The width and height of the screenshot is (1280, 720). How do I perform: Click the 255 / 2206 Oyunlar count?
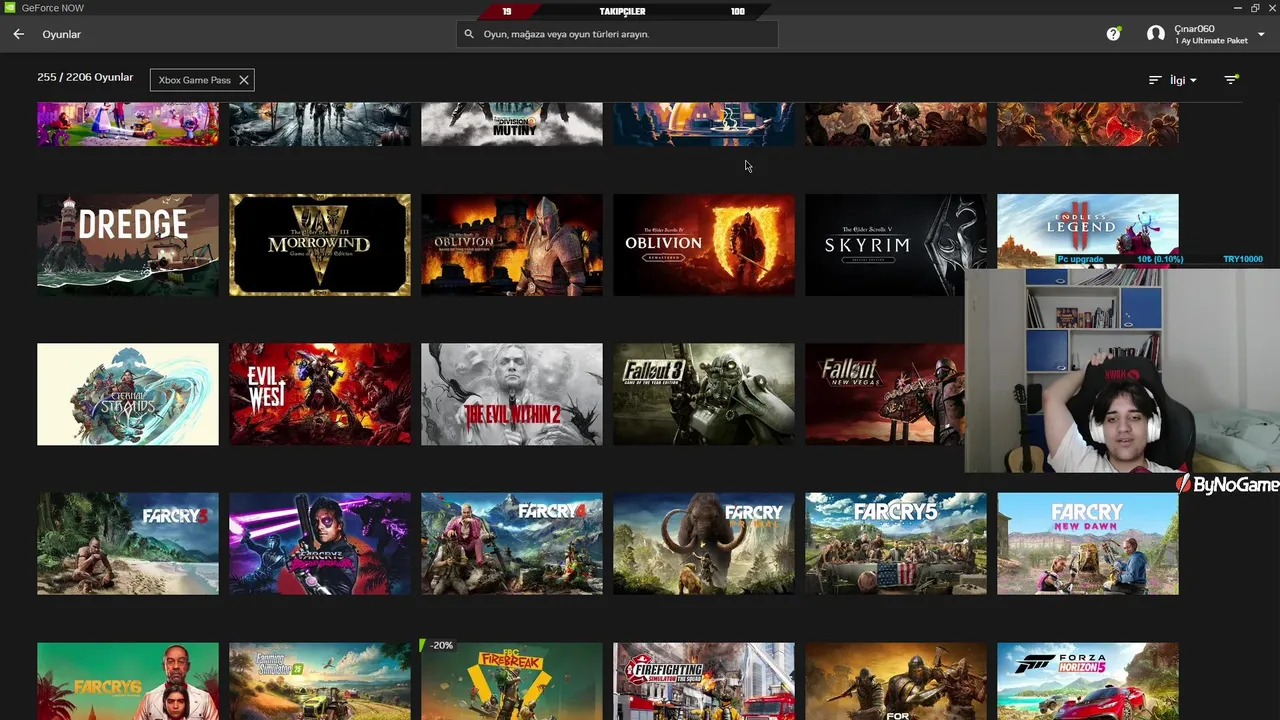(85, 77)
